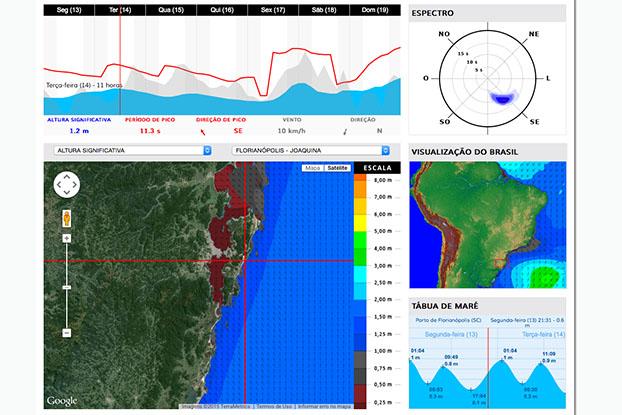Click the VISUALIZAÇÃO DO BRASIL header
The height and width of the screenshot is (415, 622).
click(x=488, y=152)
